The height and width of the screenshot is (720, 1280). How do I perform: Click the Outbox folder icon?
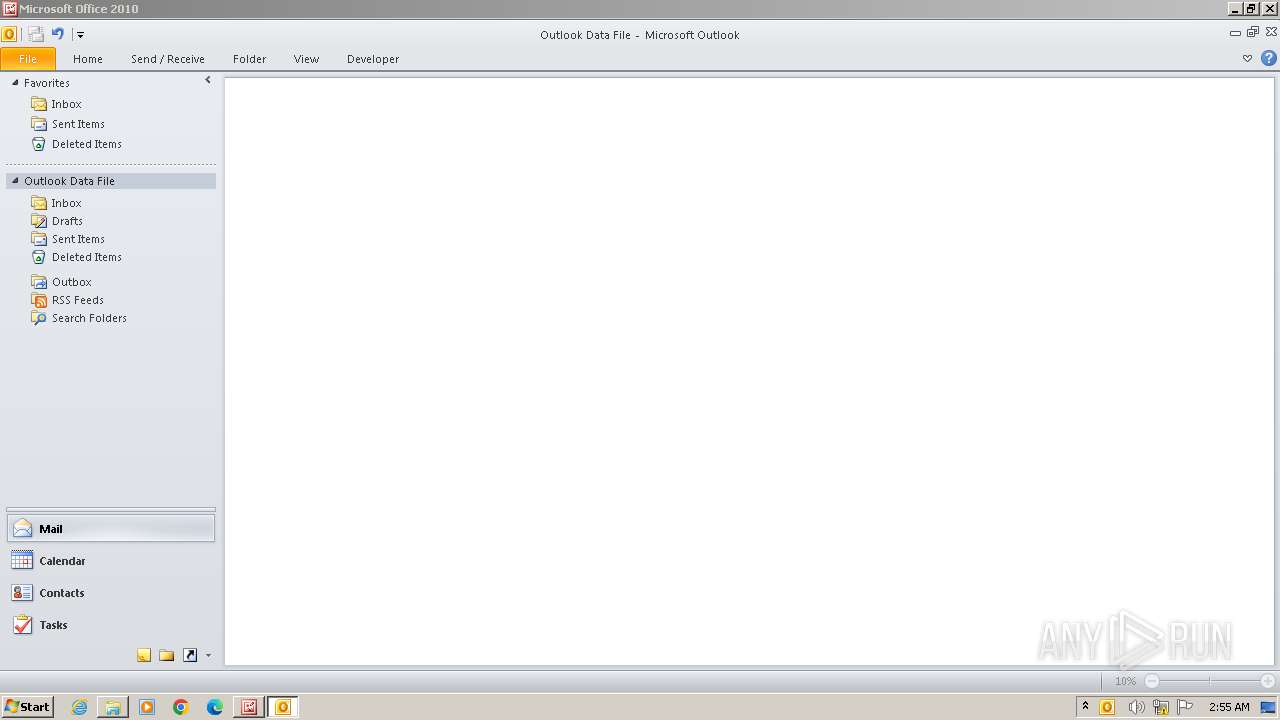pos(39,282)
